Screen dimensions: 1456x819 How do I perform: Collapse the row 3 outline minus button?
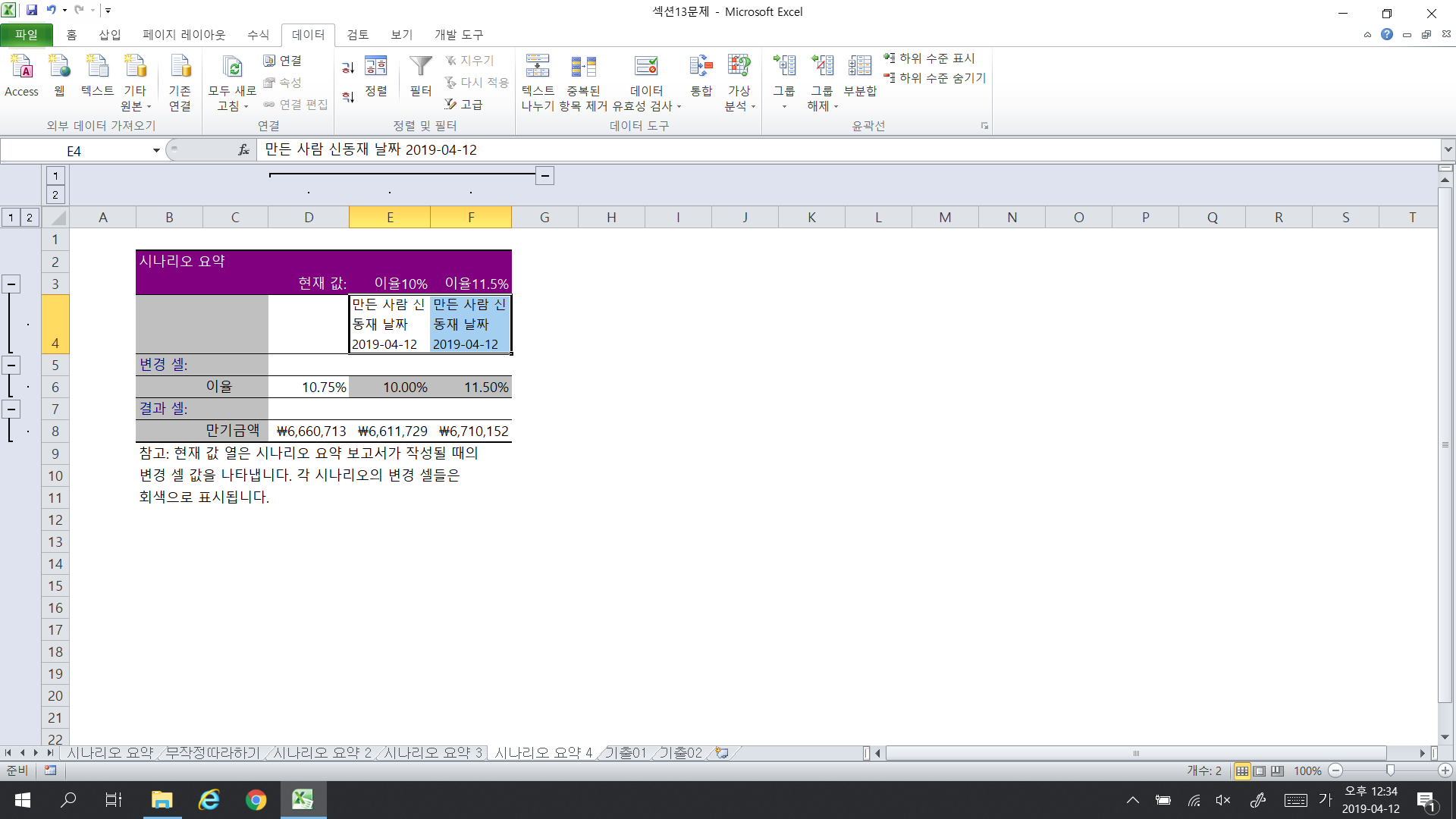point(11,284)
